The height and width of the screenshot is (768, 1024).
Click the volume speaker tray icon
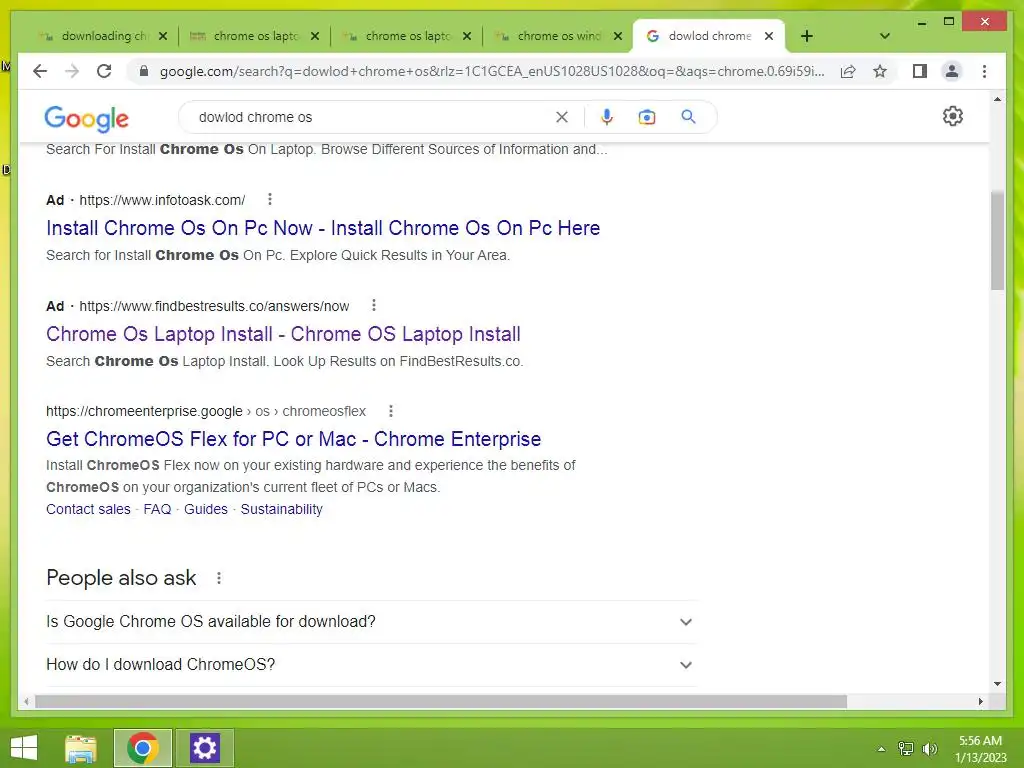929,748
